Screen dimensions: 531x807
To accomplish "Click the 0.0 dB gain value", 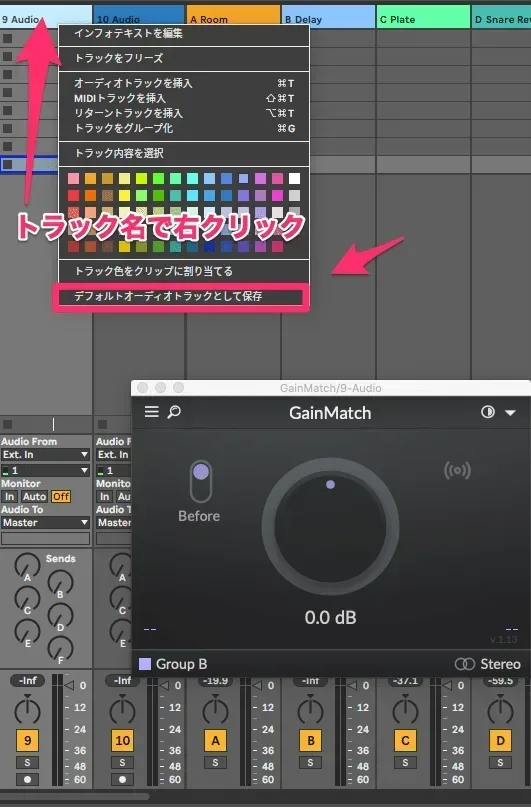I will click(330, 617).
